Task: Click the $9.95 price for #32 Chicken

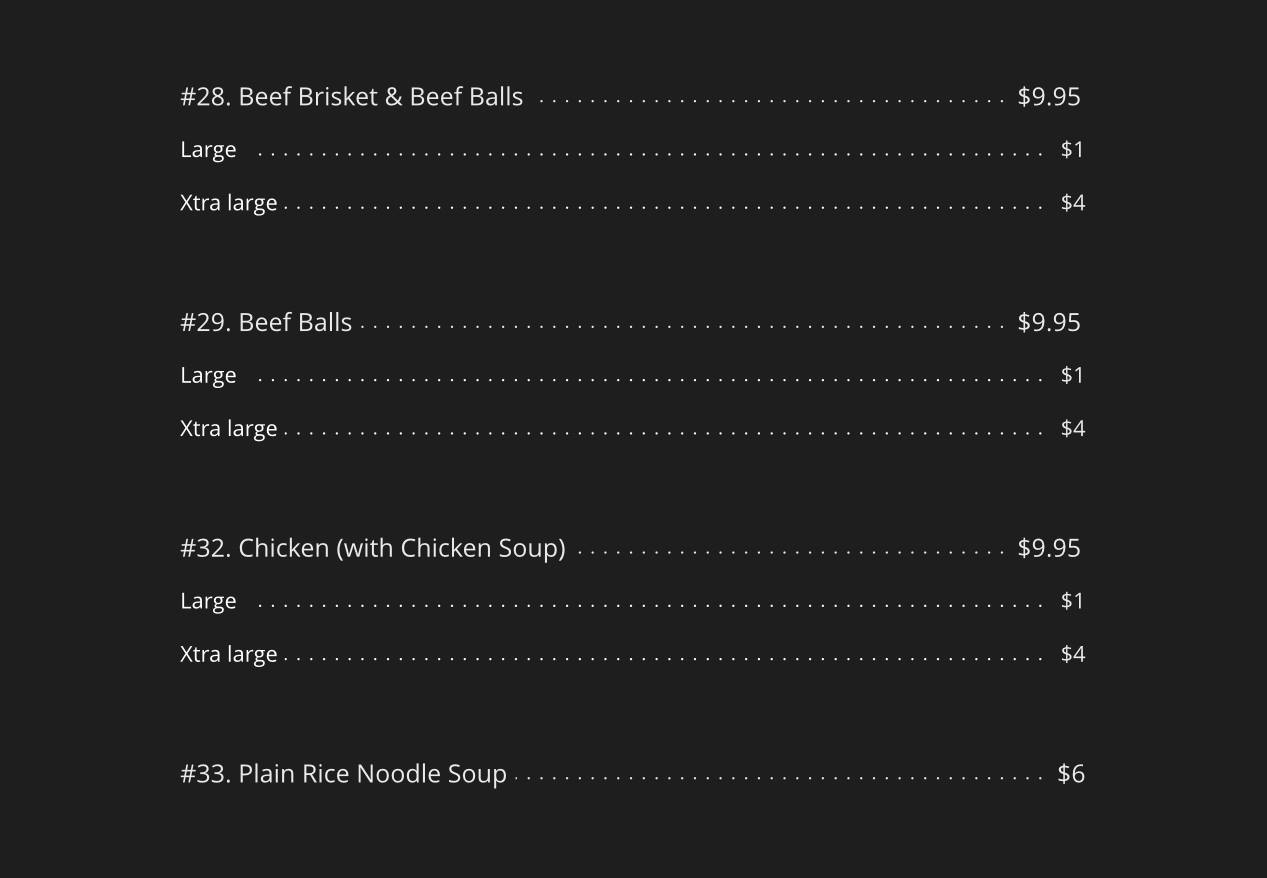Action: [1048, 549]
